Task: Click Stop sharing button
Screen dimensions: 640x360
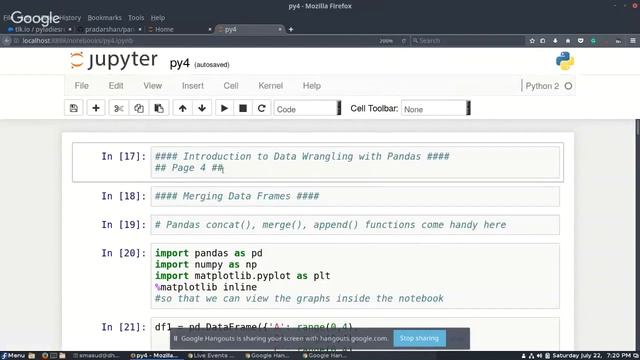Action: (419, 338)
